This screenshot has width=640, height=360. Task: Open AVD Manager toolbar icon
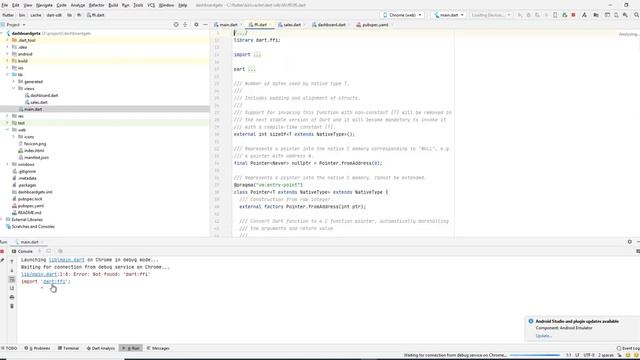click(616, 15)
